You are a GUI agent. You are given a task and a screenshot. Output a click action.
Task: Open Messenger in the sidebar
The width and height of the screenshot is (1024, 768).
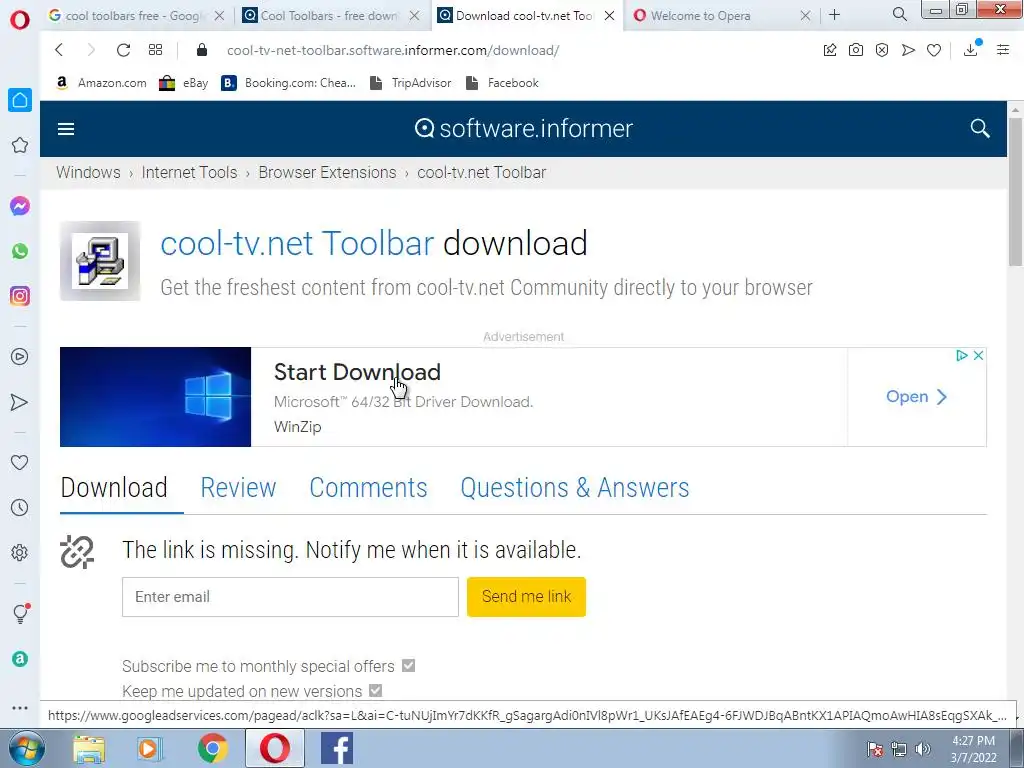point(20,206)
